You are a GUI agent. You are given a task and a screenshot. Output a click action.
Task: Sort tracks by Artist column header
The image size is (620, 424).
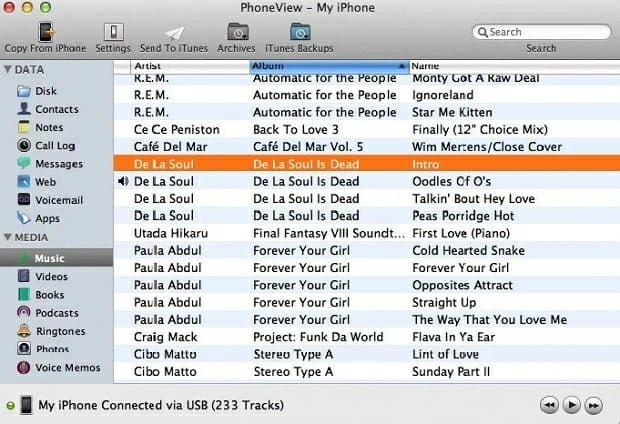[190, 66]
